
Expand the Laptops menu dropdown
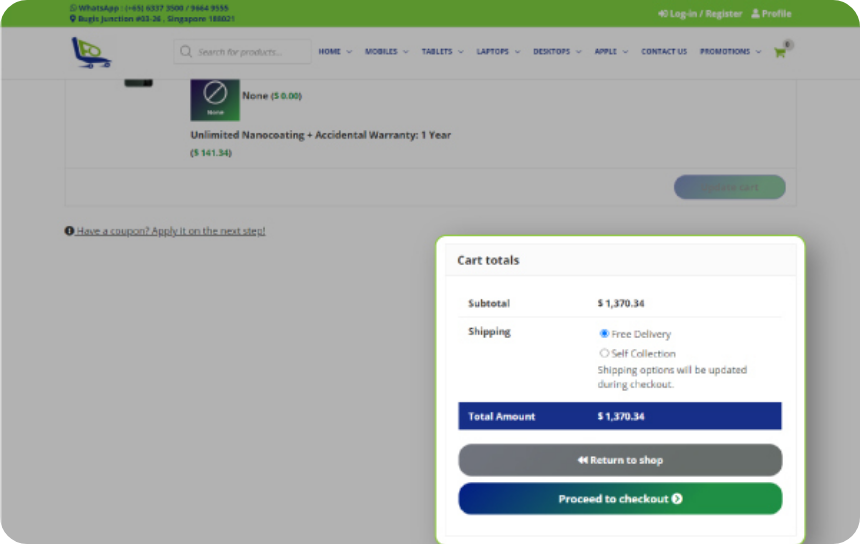tap(498, 52)
